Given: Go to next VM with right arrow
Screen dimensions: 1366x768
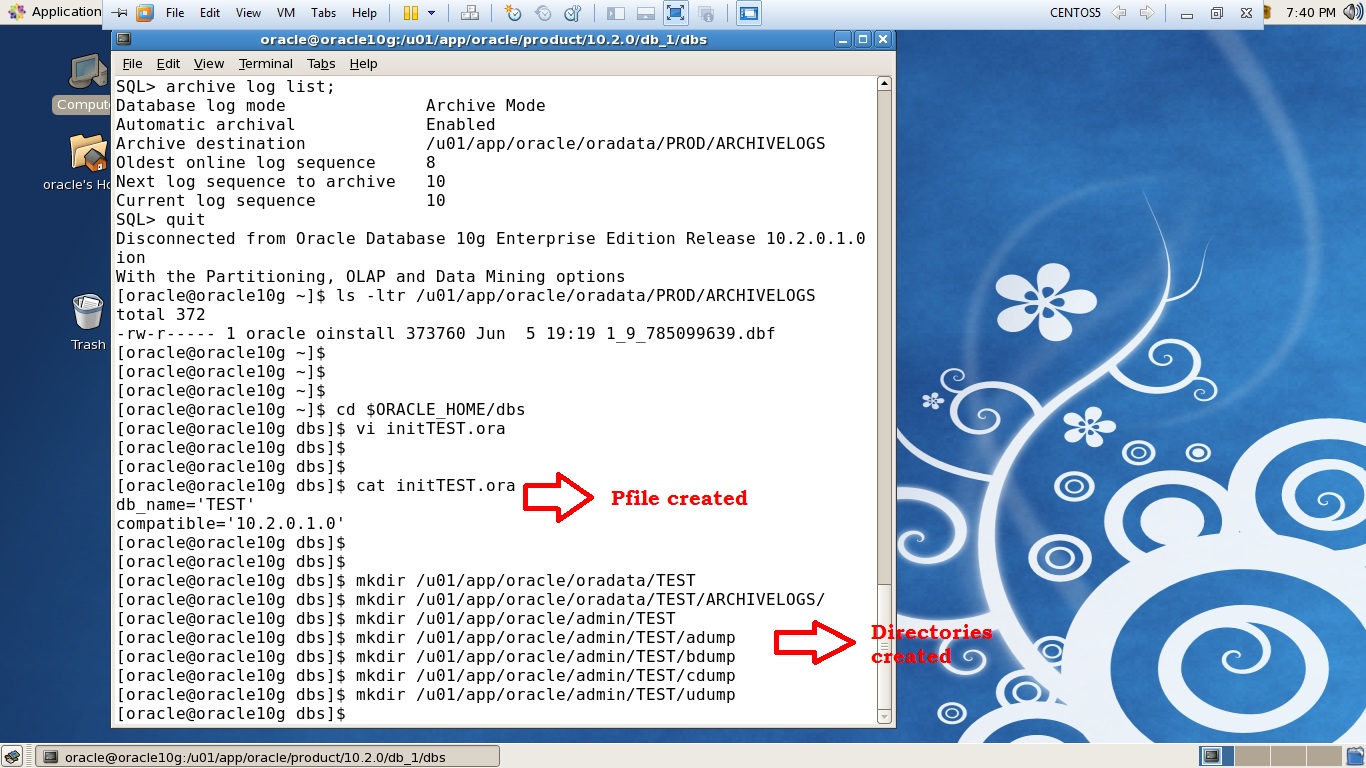Looking at the screenshot, I should 1147,13.
